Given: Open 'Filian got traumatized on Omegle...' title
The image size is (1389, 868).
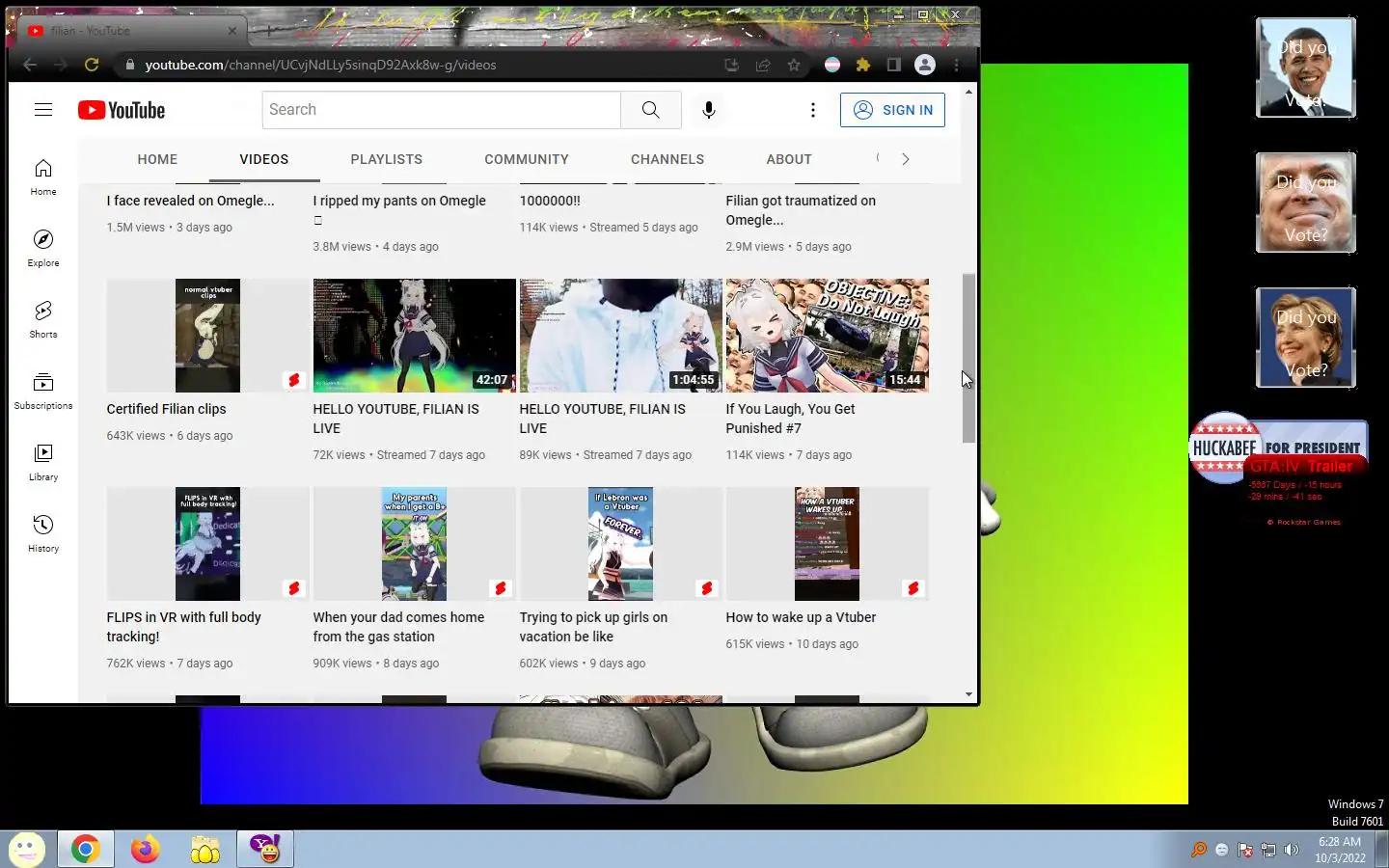Looking at the screenshot, I should click(801, 210).
